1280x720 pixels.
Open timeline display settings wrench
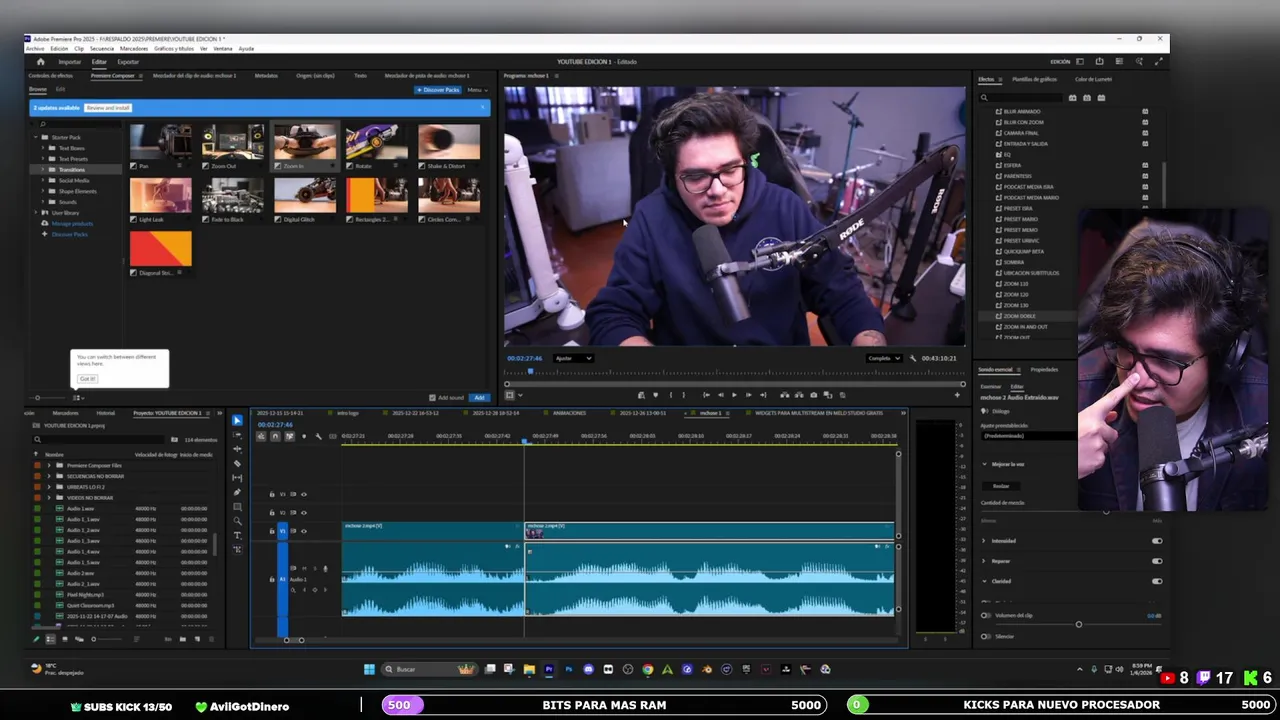[318, 436]
